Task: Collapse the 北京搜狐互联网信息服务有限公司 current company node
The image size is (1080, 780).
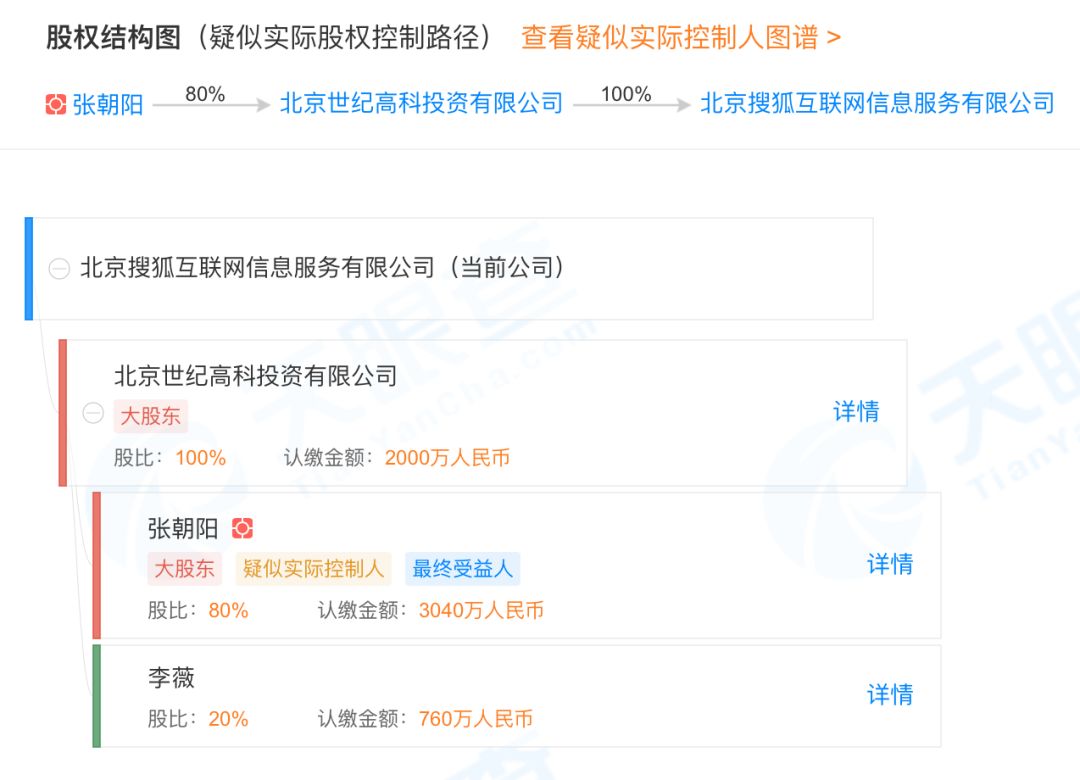Action: click(59, 268)
